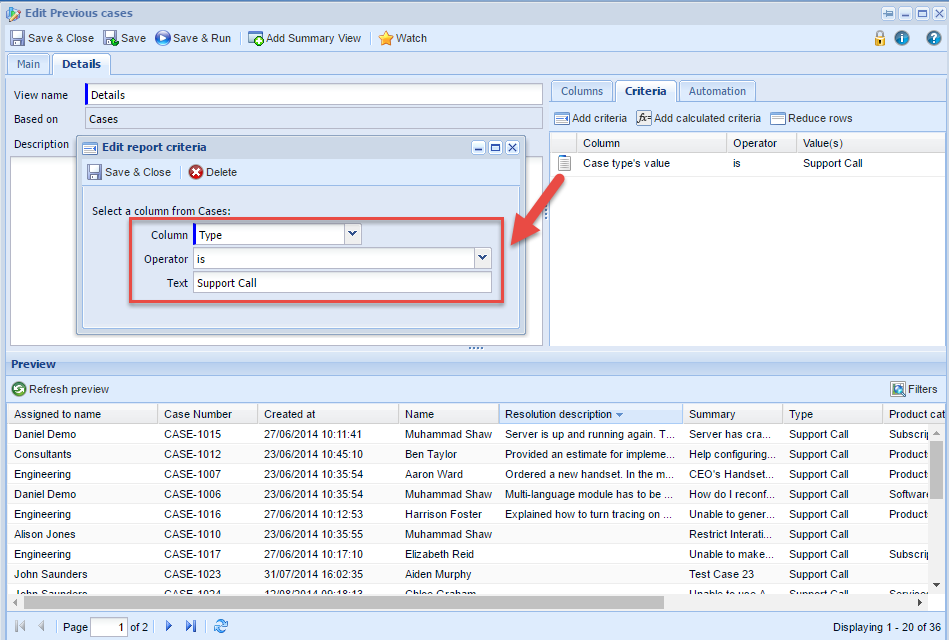Click the View name input field
Viewport: 949px width, 640px height.
314,94
